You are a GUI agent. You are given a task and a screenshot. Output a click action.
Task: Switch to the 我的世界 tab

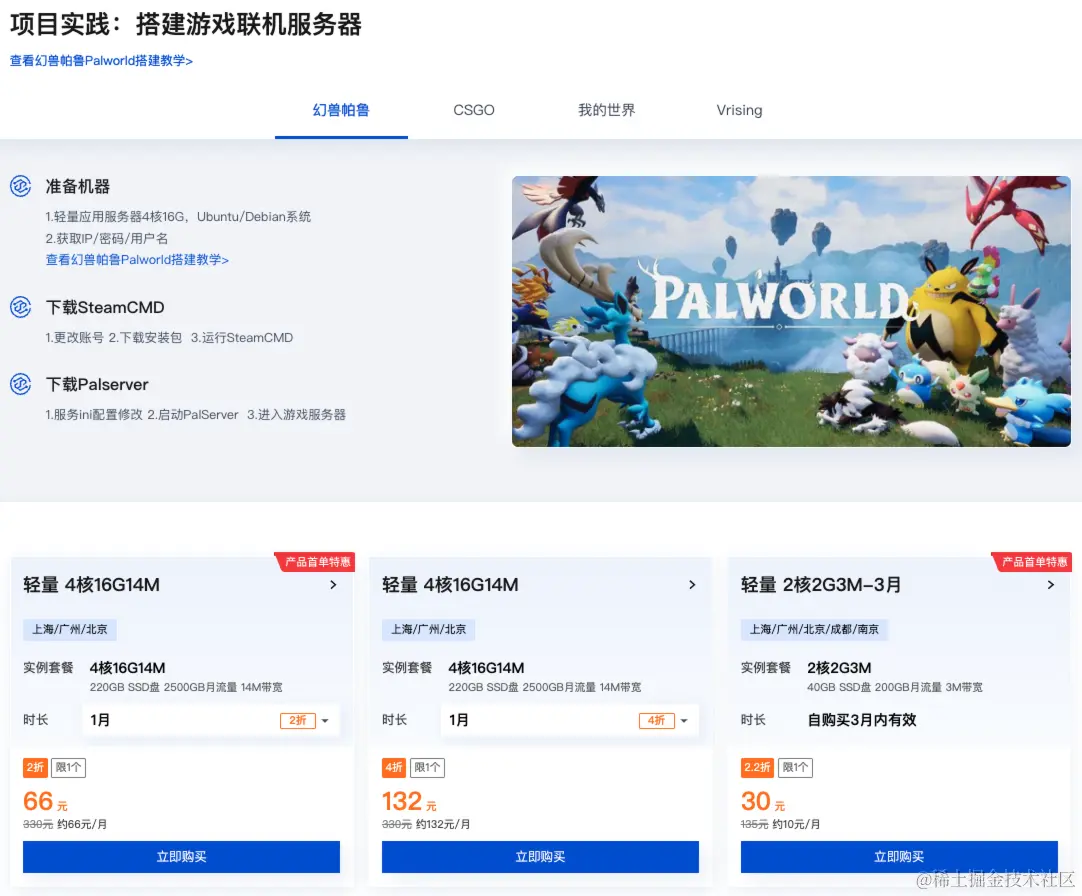pos(607,110)
